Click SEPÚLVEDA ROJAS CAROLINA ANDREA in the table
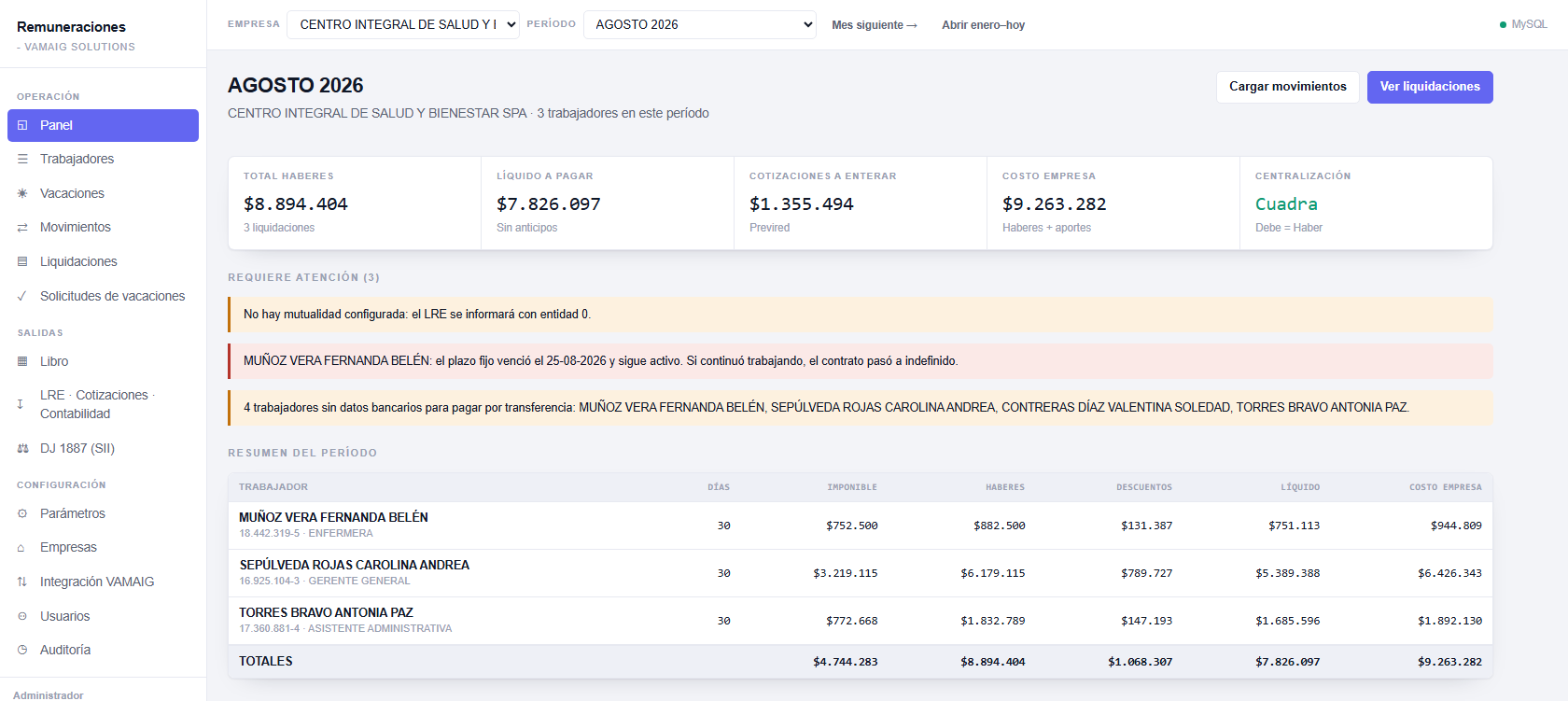 355,565
